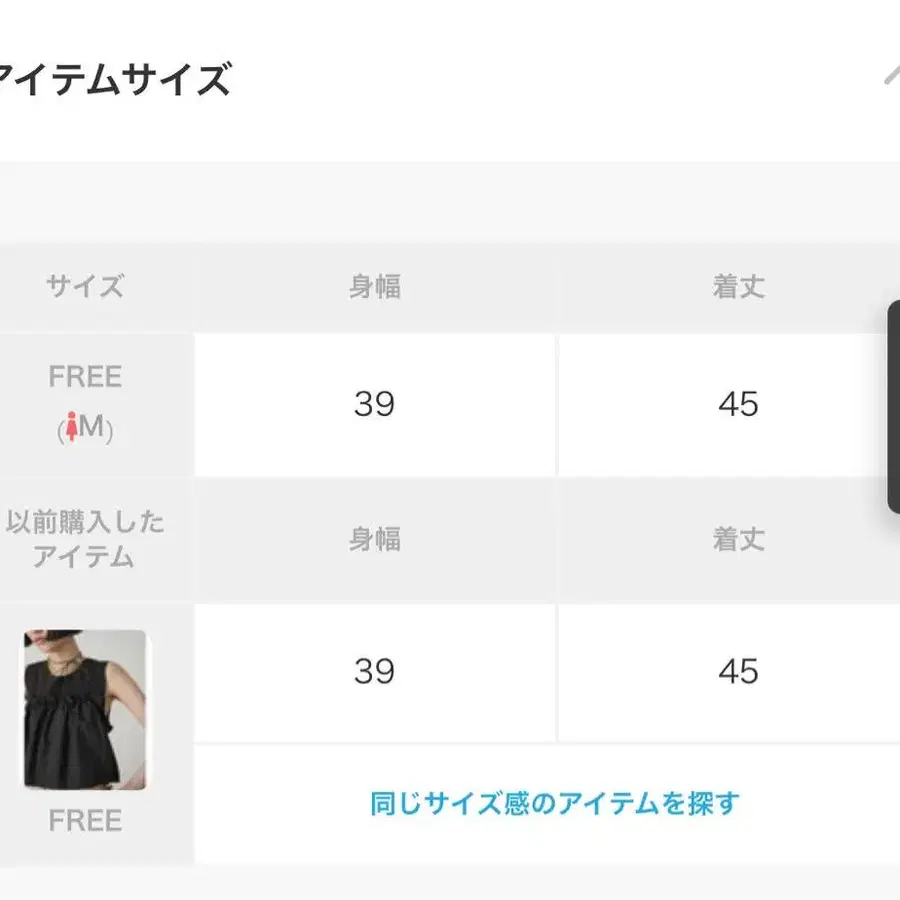The image size is (900, 900).
Task: Select 39 width of previously purchased item
Action: tap(374, 671)
